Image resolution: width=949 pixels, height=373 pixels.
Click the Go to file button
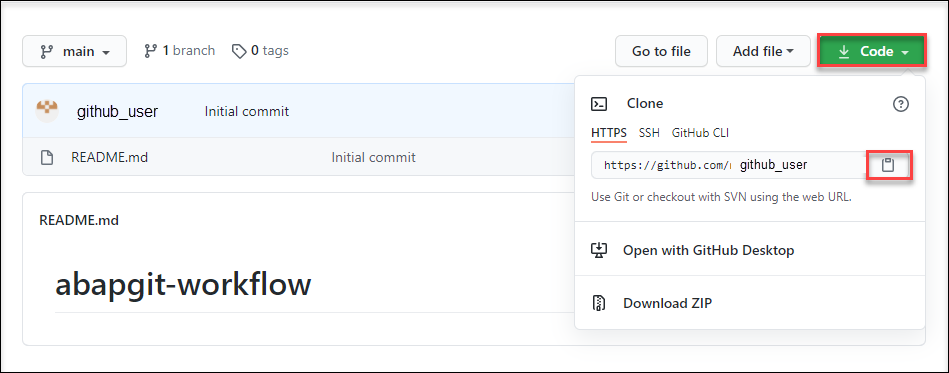point(661,51)
